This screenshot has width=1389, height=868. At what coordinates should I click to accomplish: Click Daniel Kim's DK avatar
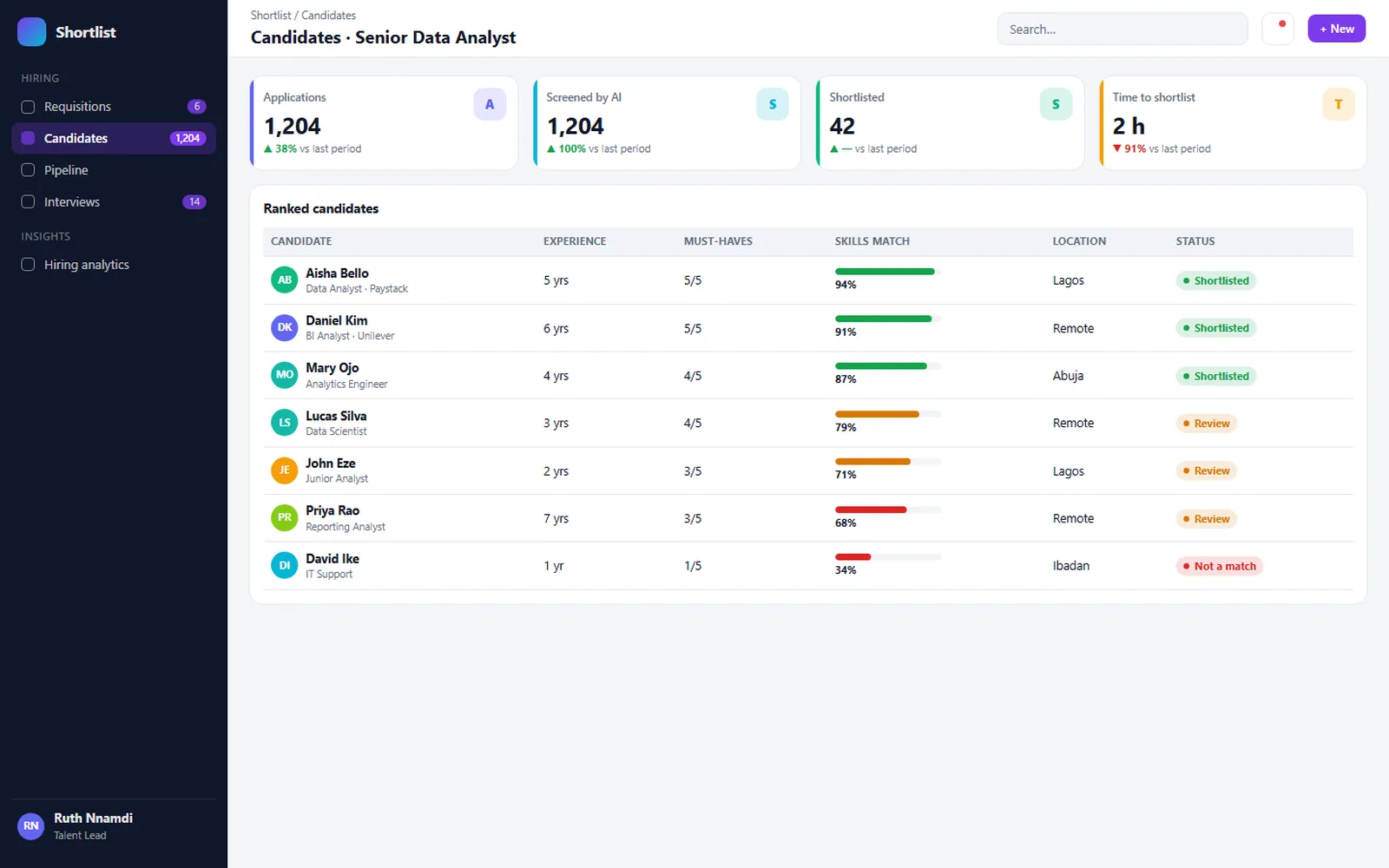[x=285, y=328]
